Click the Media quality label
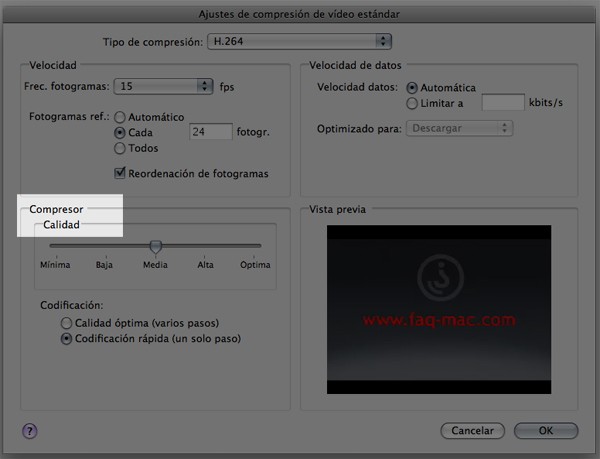600x459 pixels. (155, 265)
